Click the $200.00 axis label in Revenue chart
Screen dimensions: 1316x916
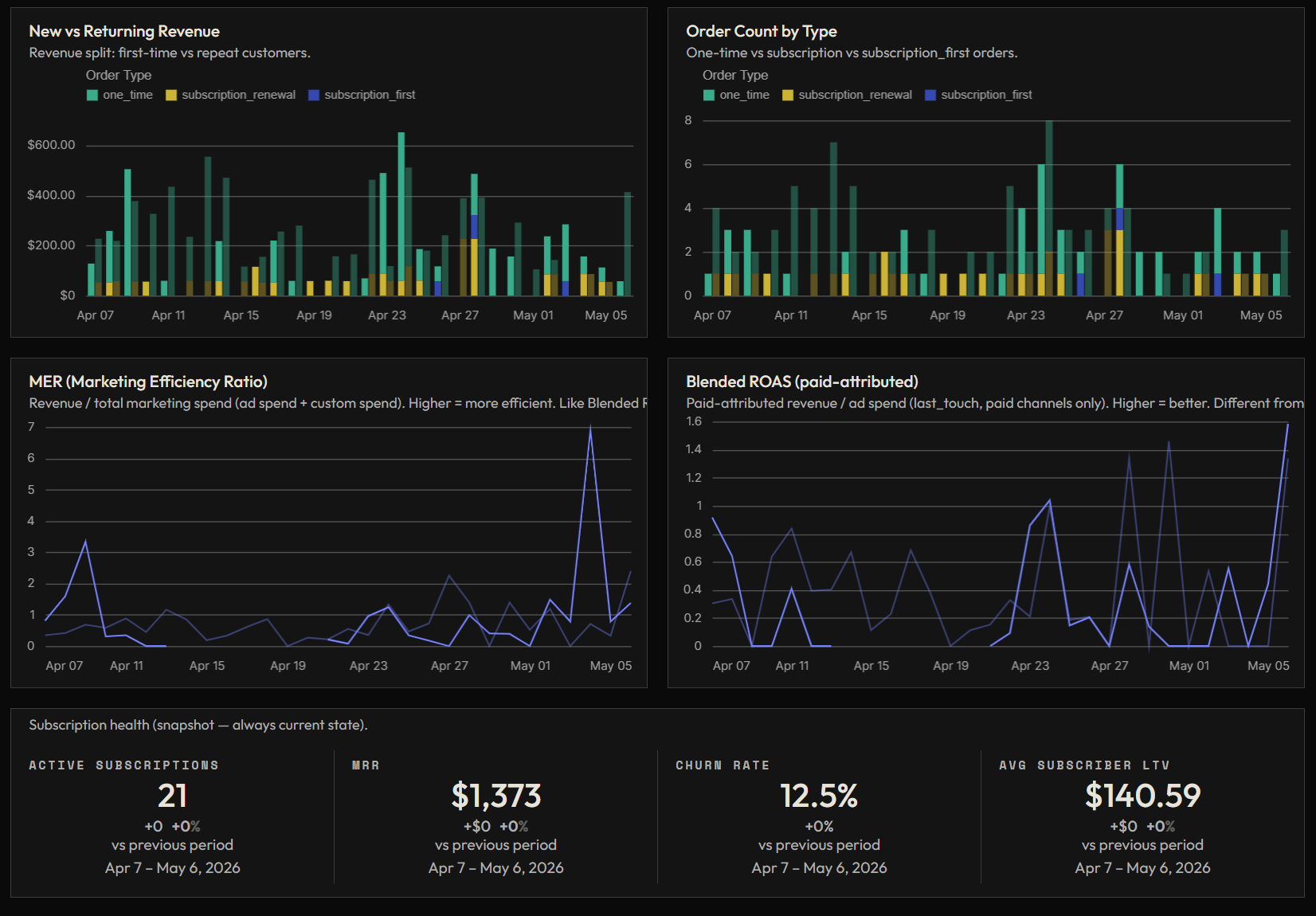coord(51,245)
